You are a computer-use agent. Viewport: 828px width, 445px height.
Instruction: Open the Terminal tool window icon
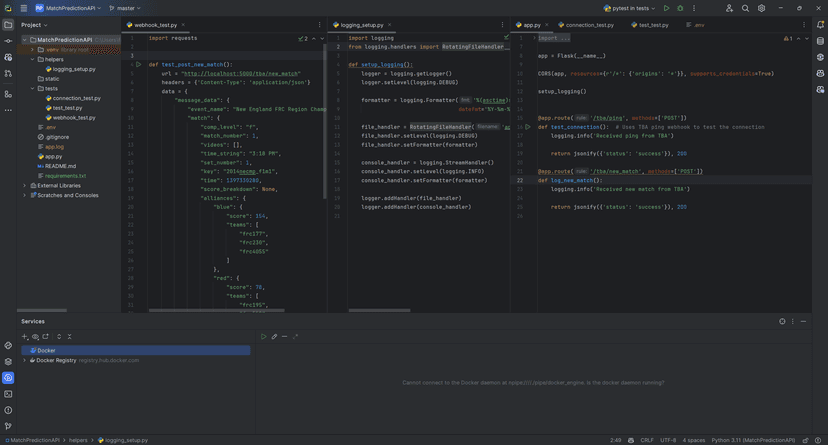pos(8,394)
